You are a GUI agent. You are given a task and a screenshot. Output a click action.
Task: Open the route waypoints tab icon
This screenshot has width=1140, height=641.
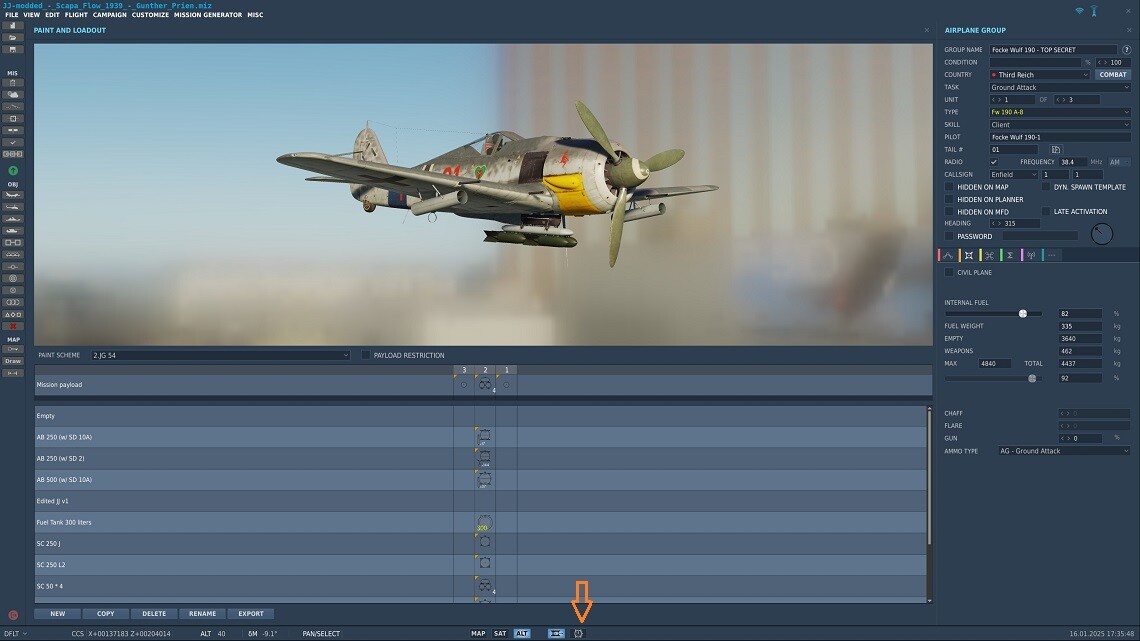click(948, 255)
